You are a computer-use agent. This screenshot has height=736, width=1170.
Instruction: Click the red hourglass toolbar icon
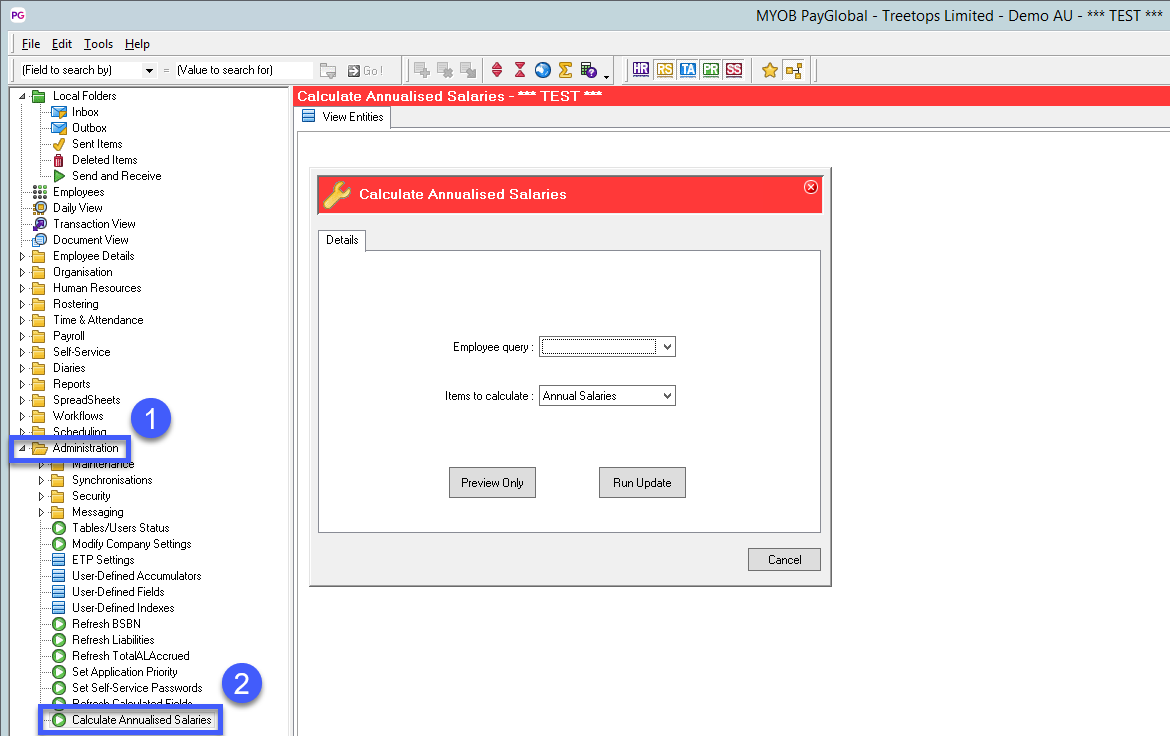click(520, 70)
